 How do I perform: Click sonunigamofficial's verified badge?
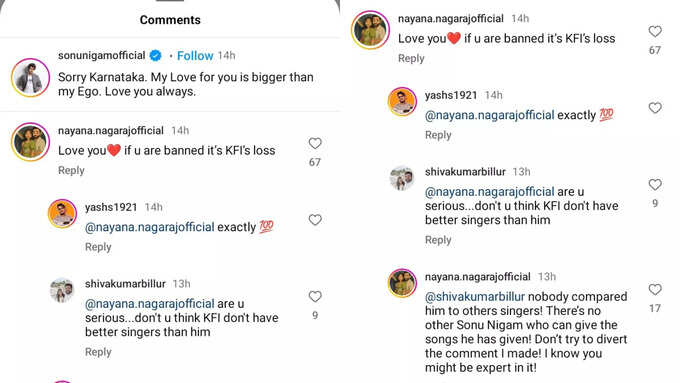click(155, 56)
